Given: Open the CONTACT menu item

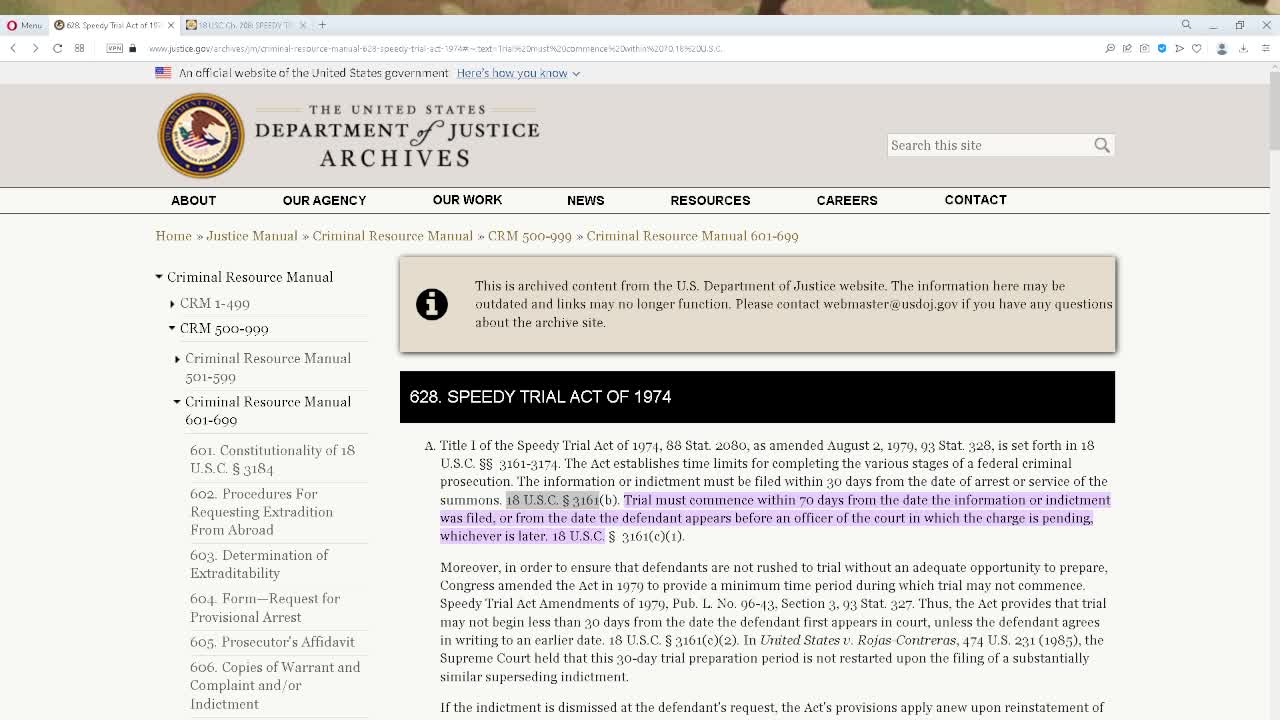Looking at the screenshot, I should (975, 200).
